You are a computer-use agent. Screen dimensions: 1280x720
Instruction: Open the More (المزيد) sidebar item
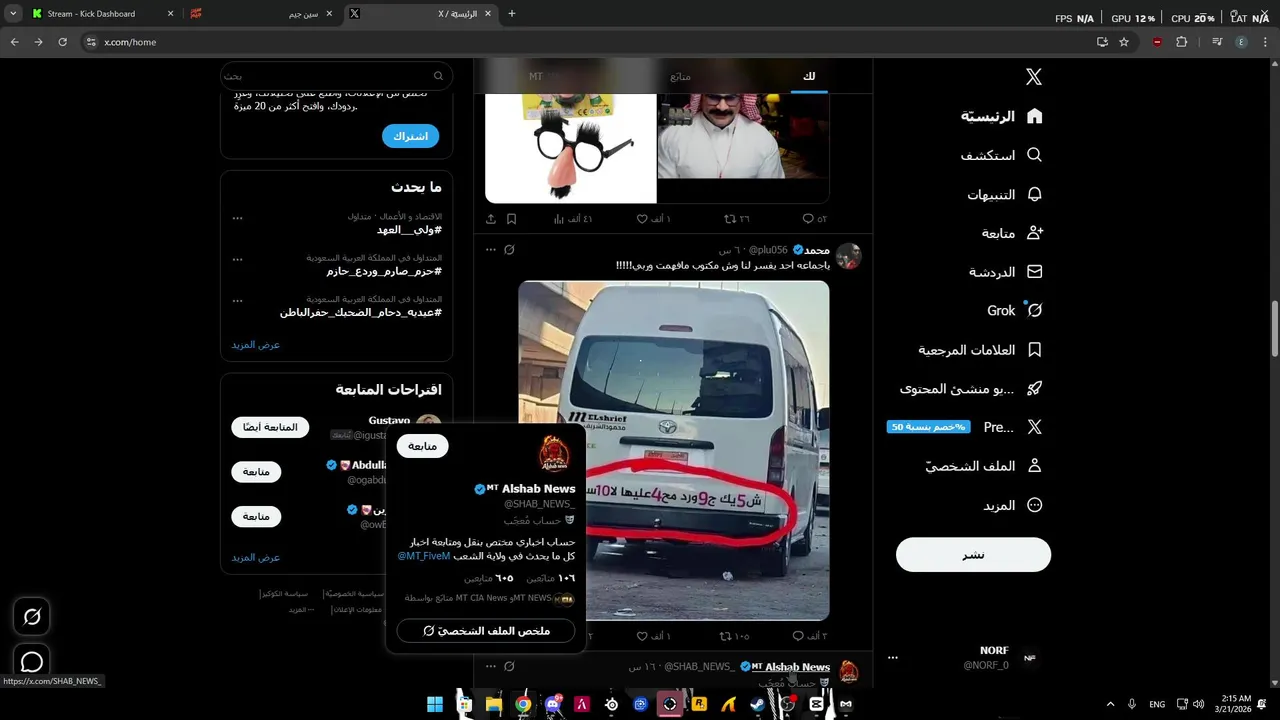click(x=1012, y=505)
